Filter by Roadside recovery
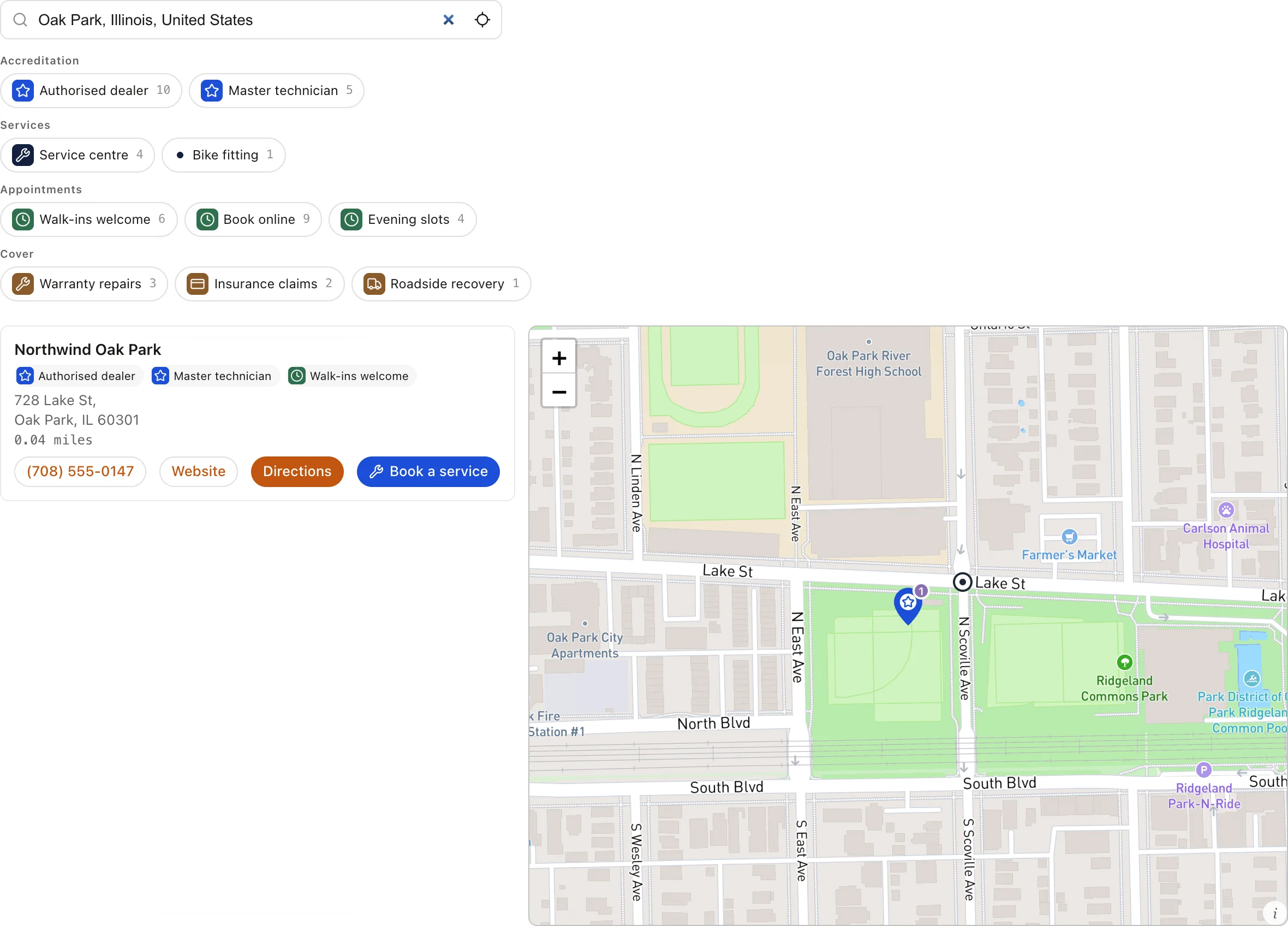 [x=442, y=283]
